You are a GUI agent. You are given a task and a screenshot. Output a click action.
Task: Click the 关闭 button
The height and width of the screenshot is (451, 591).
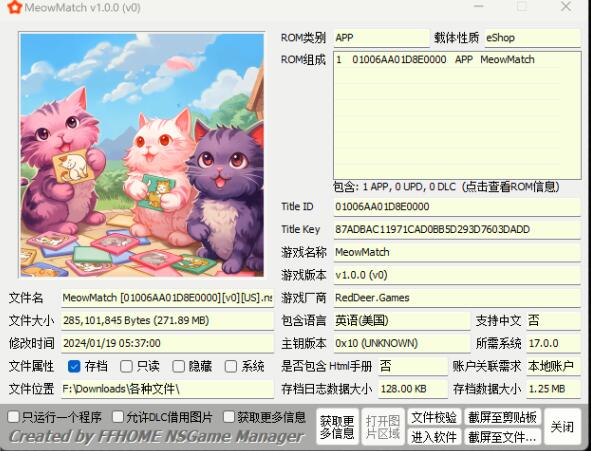(x=562, y=427)
